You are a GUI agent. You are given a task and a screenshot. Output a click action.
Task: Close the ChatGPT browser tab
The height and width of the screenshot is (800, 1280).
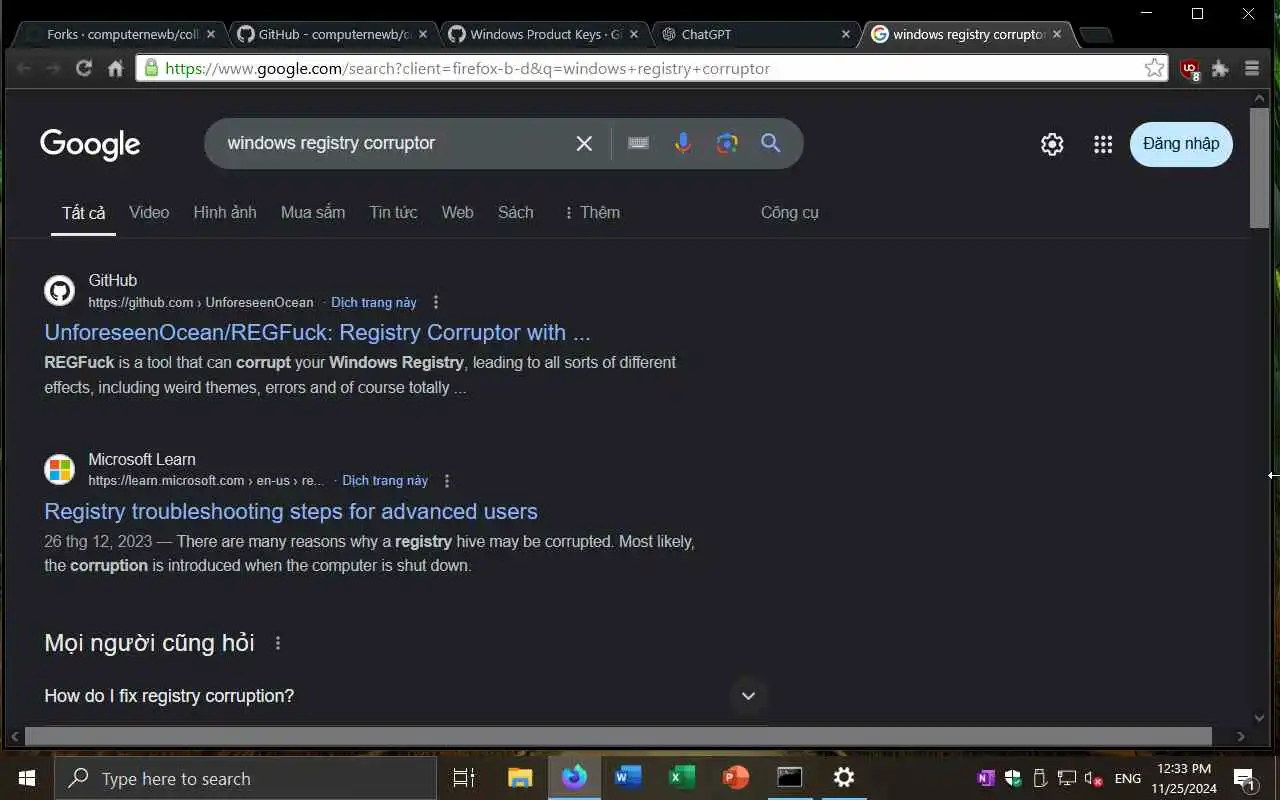845,34
